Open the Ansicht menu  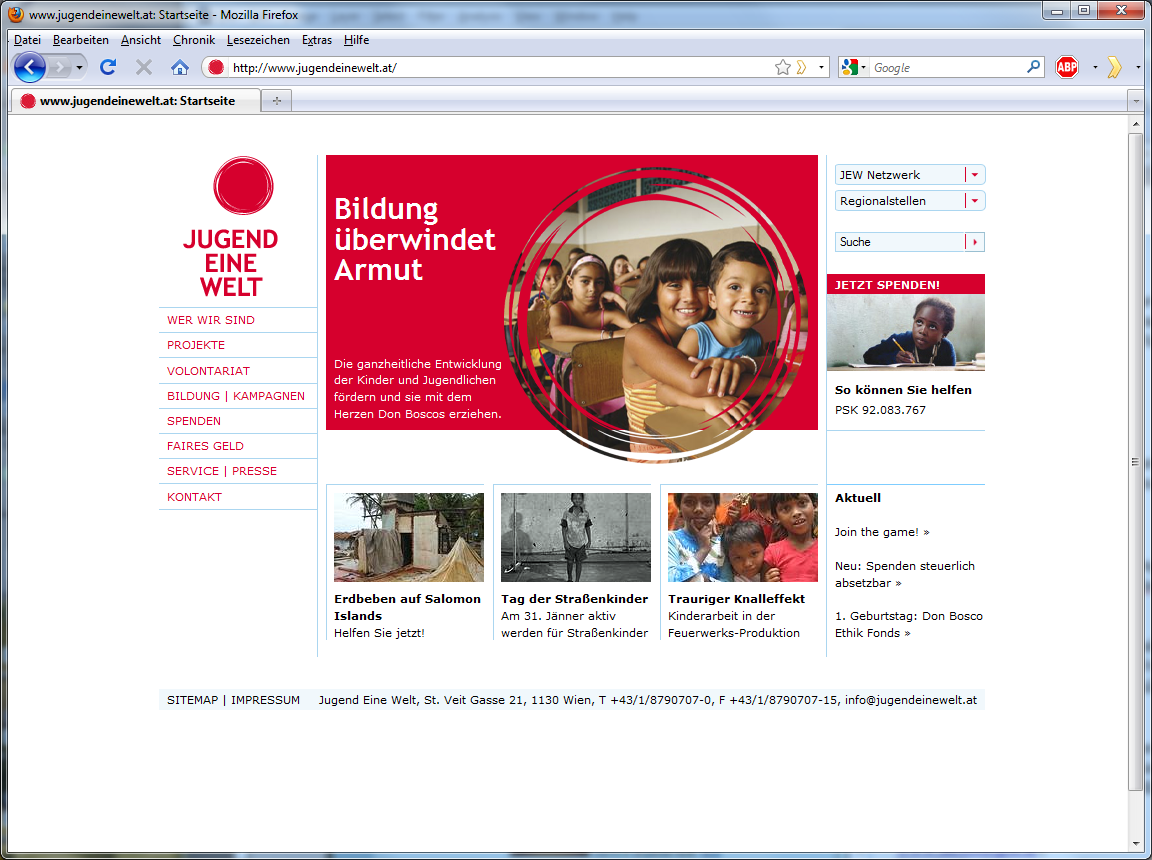pos(141,40)
